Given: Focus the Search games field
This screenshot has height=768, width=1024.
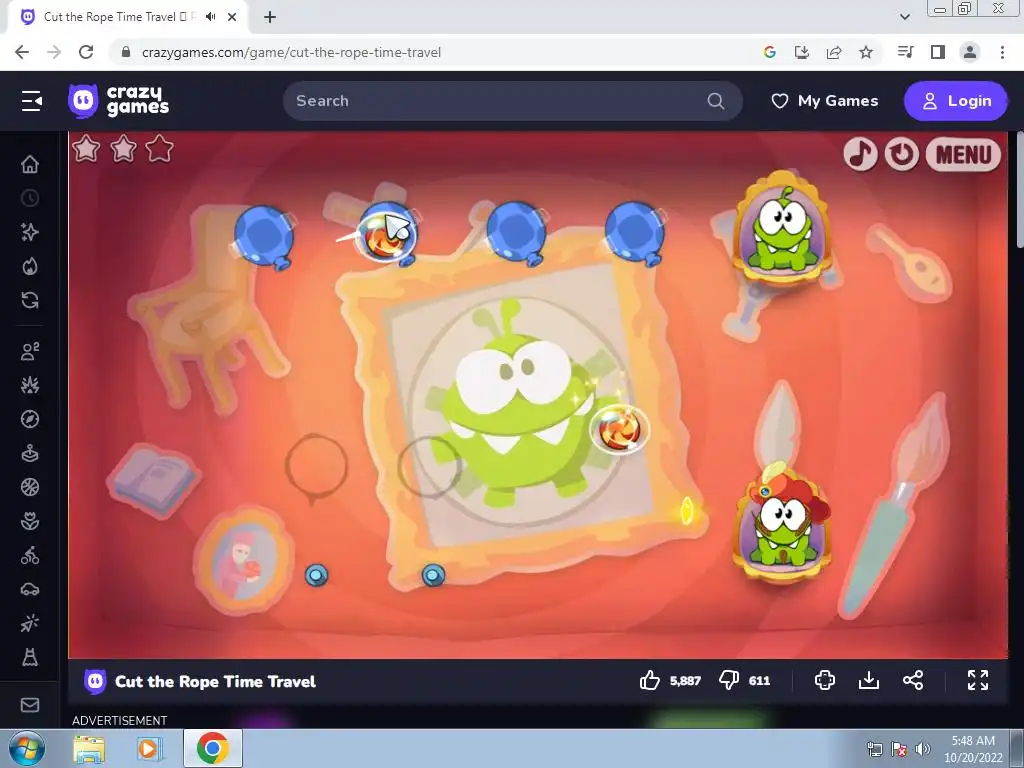Looking at the screenshot, I should pos(513,101).
